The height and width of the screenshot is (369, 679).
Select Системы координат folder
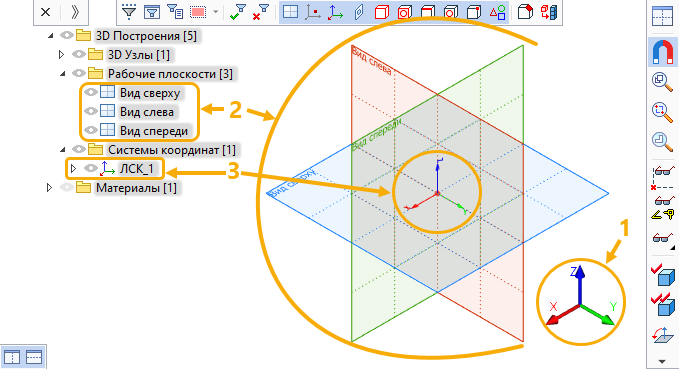[x=171, y=150]
